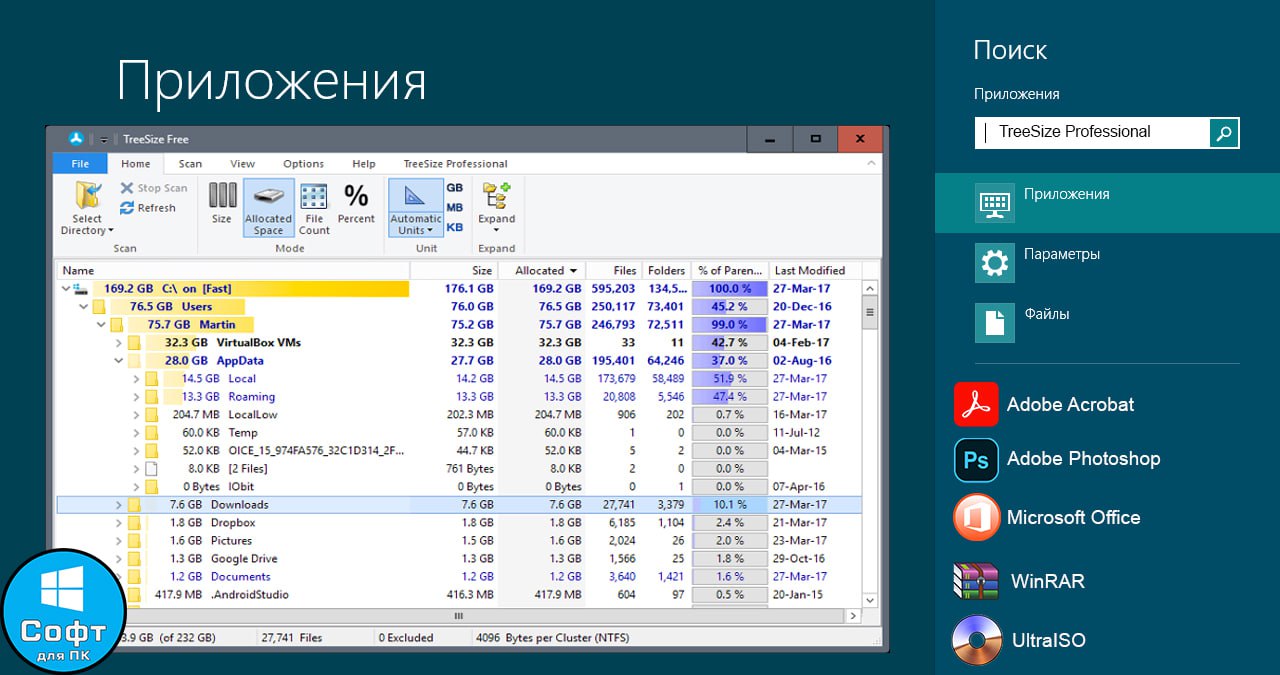
Task: Click the [2 Files] file icon
Action: [152, 469]
